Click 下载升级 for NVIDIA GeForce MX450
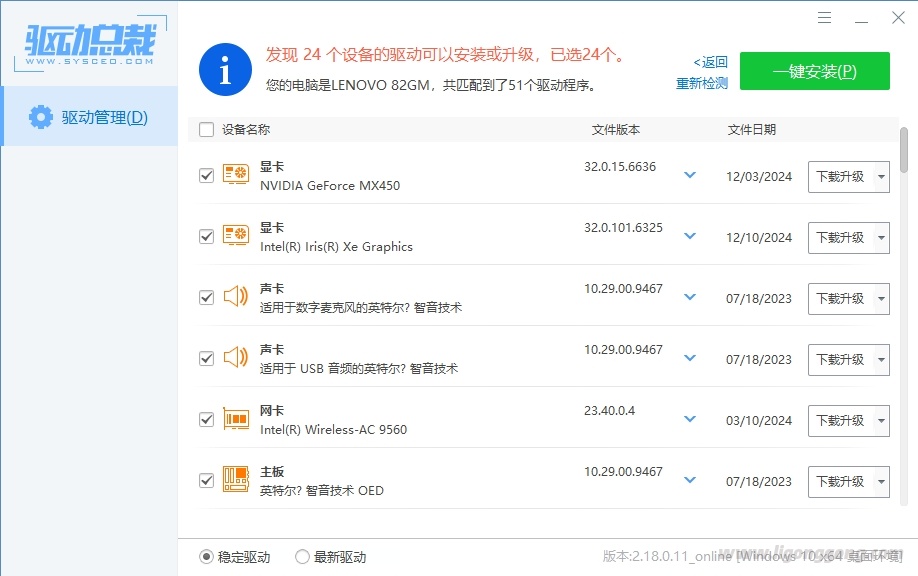 841,177
